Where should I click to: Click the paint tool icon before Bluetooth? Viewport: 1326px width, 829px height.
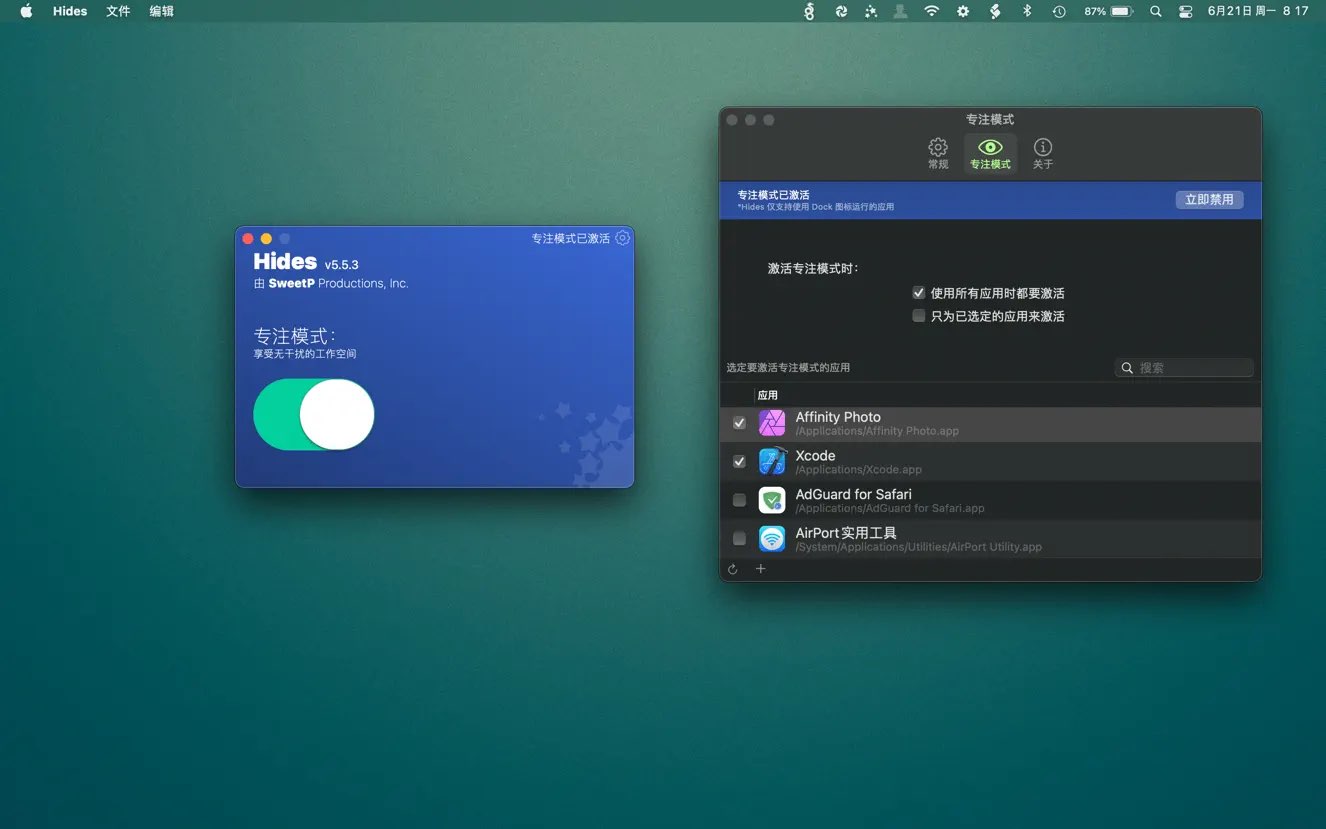click(995, 11)
